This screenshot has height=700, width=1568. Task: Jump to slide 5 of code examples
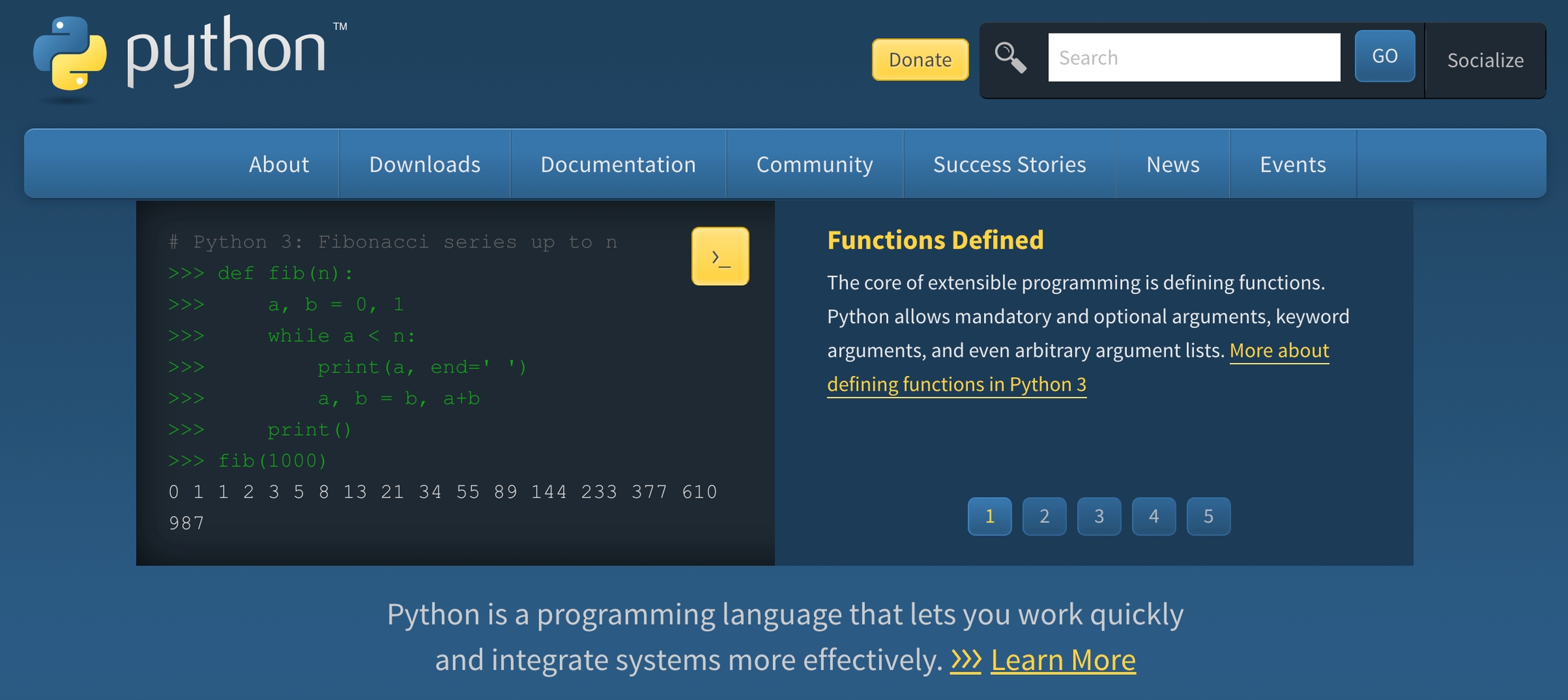pos(1208,516)
